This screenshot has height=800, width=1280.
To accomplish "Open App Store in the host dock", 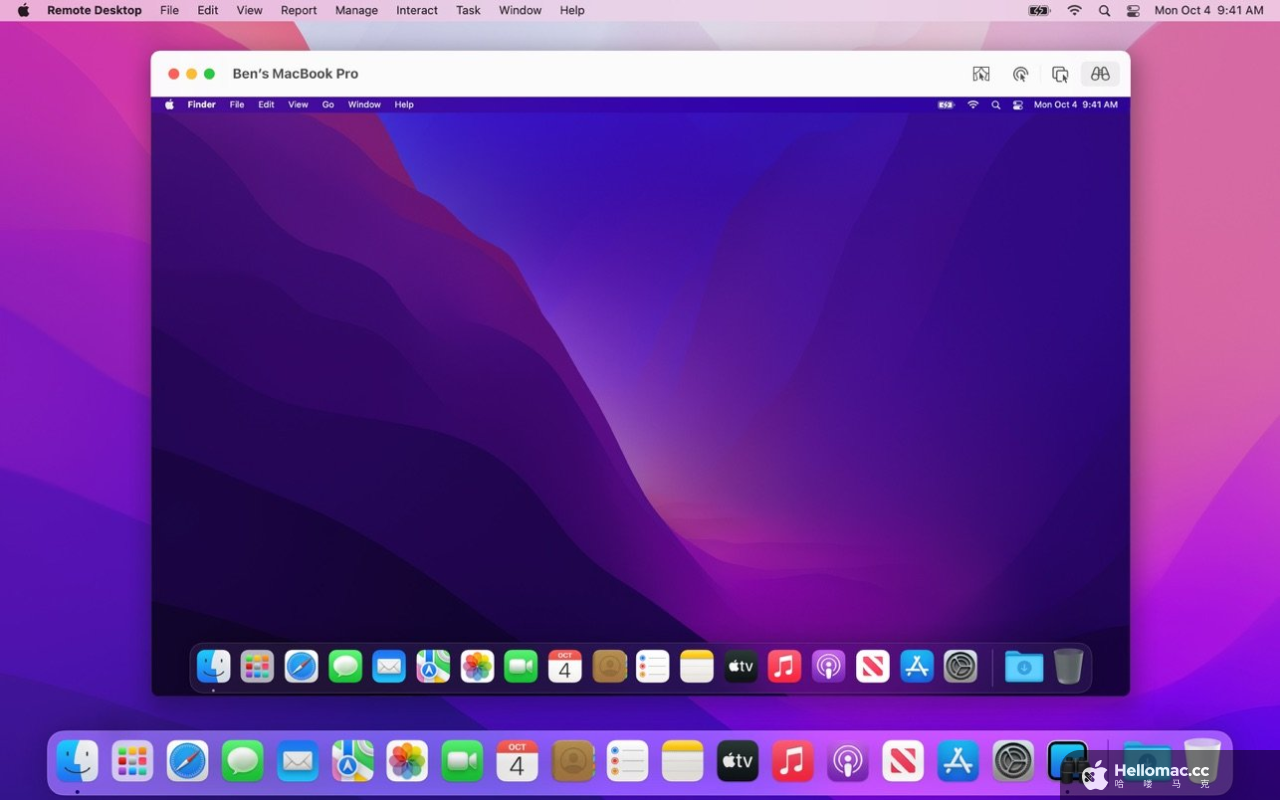I will coord(958,761).
